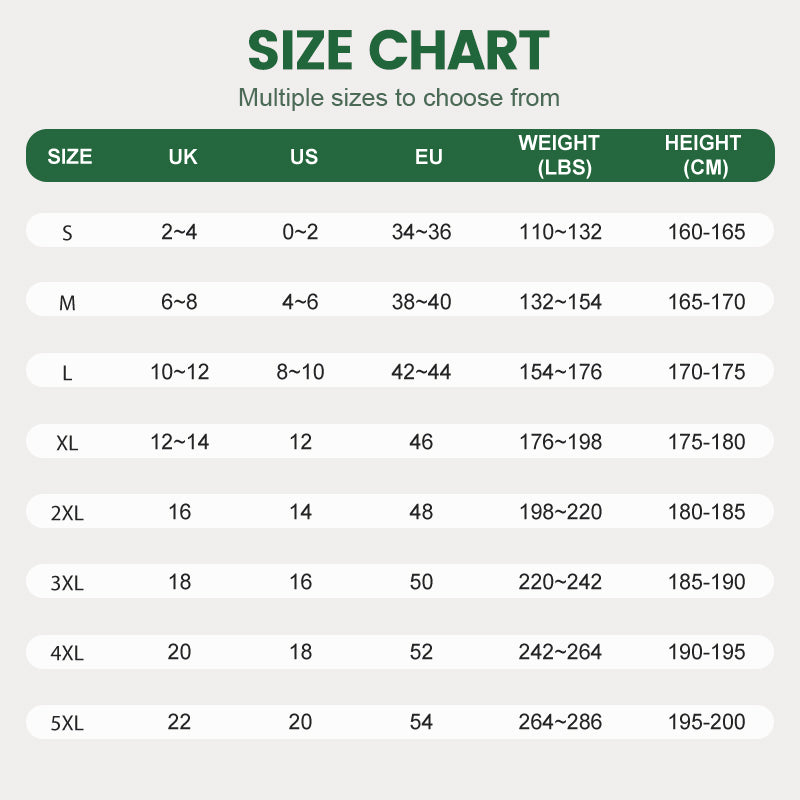Viewport: 800px width, 800px height.
Task: Click the EU 34~36 cell
Action: pyautogui.click(x=422, y=232)
